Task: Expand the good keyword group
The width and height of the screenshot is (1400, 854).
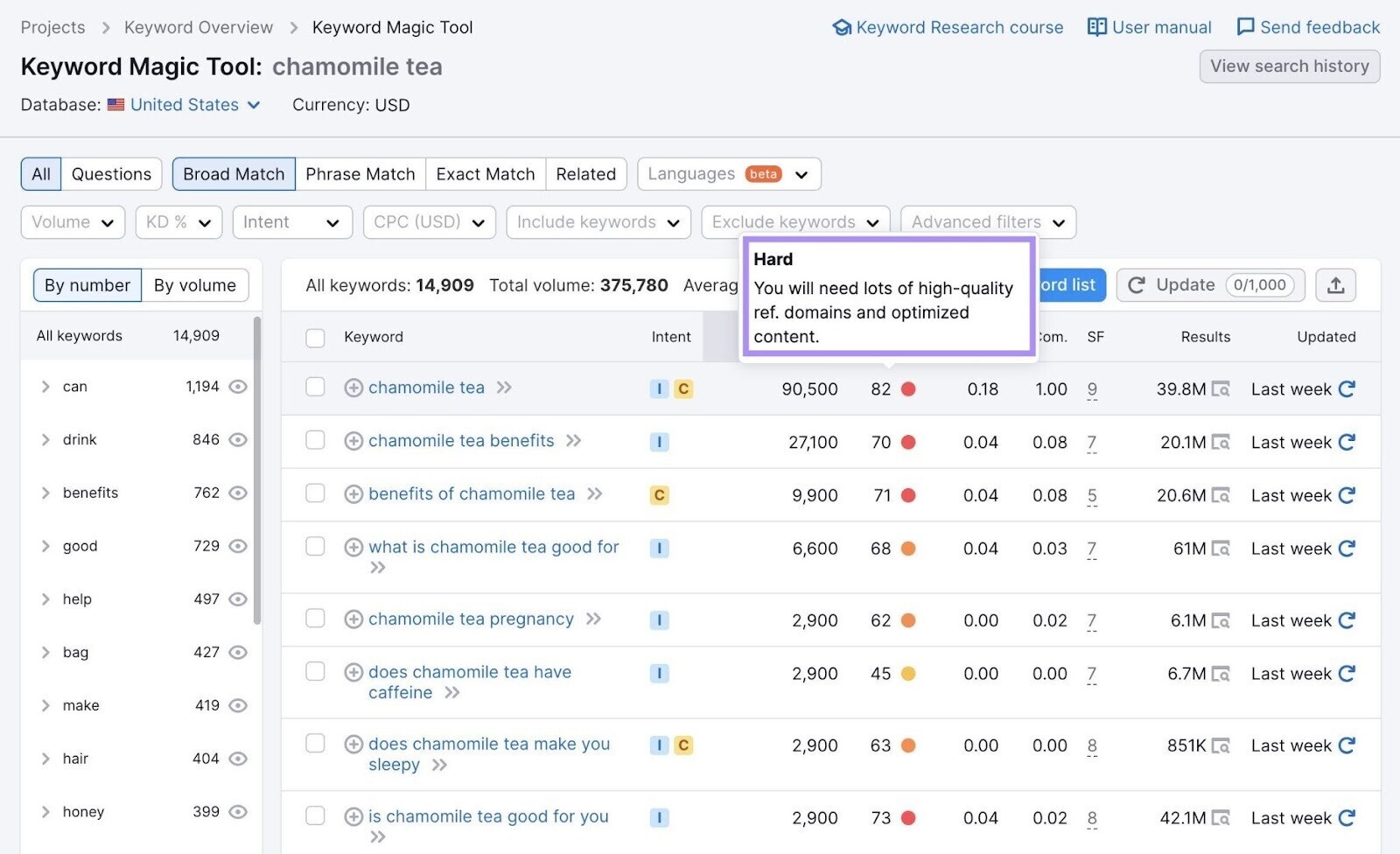Action: tap(45, 547)
